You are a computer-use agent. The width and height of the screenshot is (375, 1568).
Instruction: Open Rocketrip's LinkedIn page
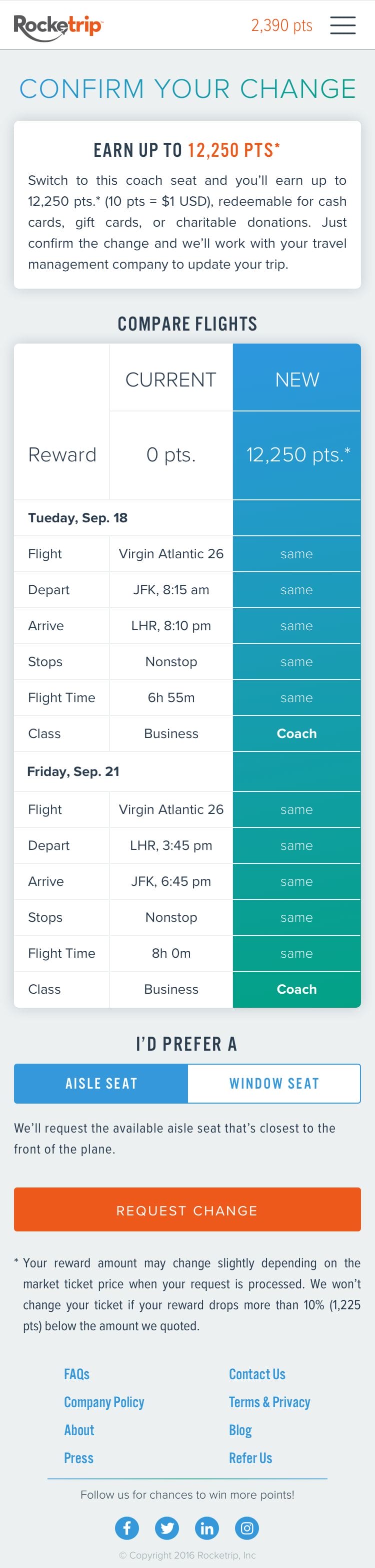pos(206,1527)
